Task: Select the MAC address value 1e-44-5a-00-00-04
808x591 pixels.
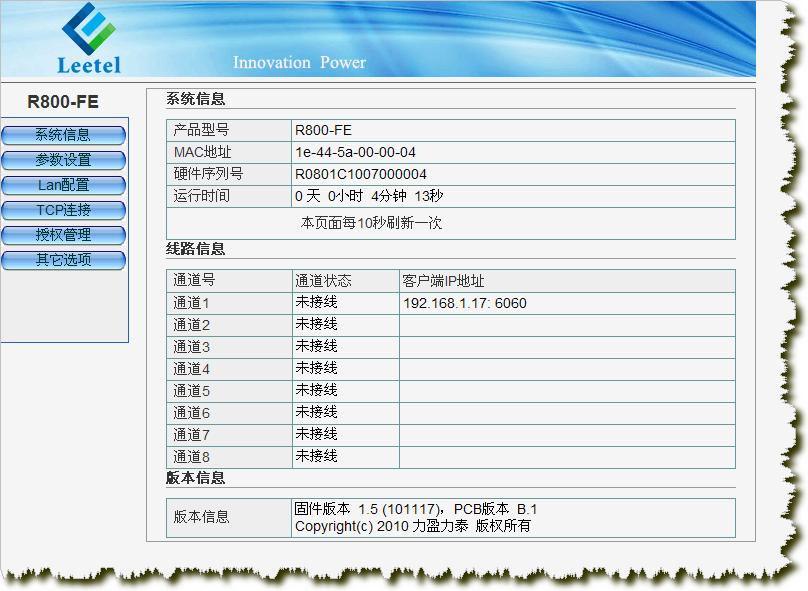Action: tap(355, 152)
